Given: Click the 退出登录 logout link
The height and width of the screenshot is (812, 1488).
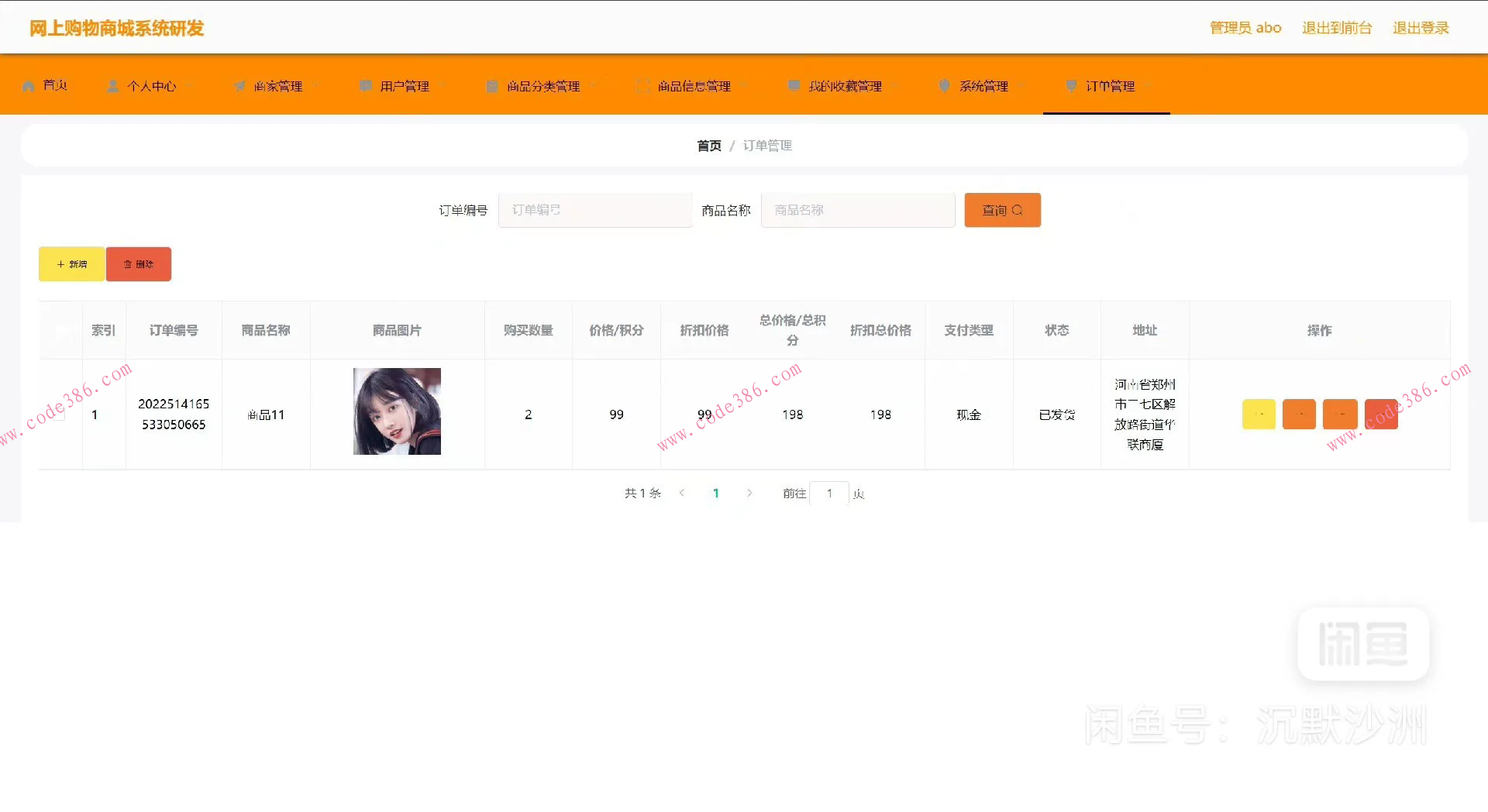Looking at the screenshot, I should tap(1420, 27).
